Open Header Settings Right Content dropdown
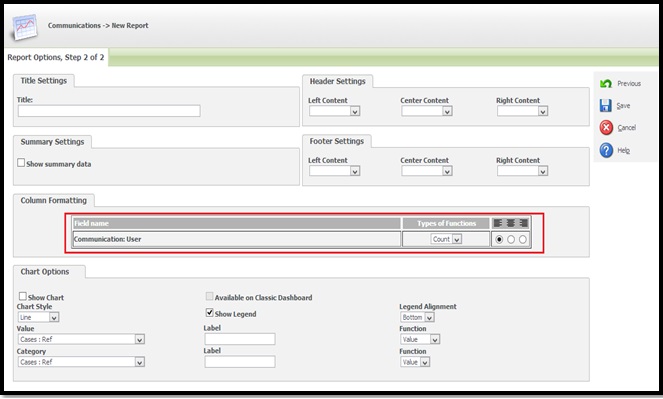 click(x=523, y=111)
